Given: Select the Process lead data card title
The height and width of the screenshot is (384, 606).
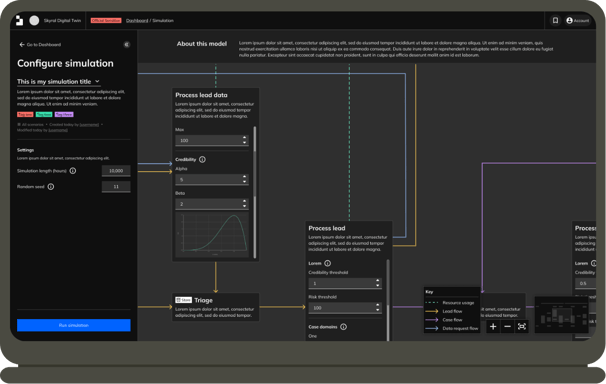Looking at the screenshot, I should 201,95.
